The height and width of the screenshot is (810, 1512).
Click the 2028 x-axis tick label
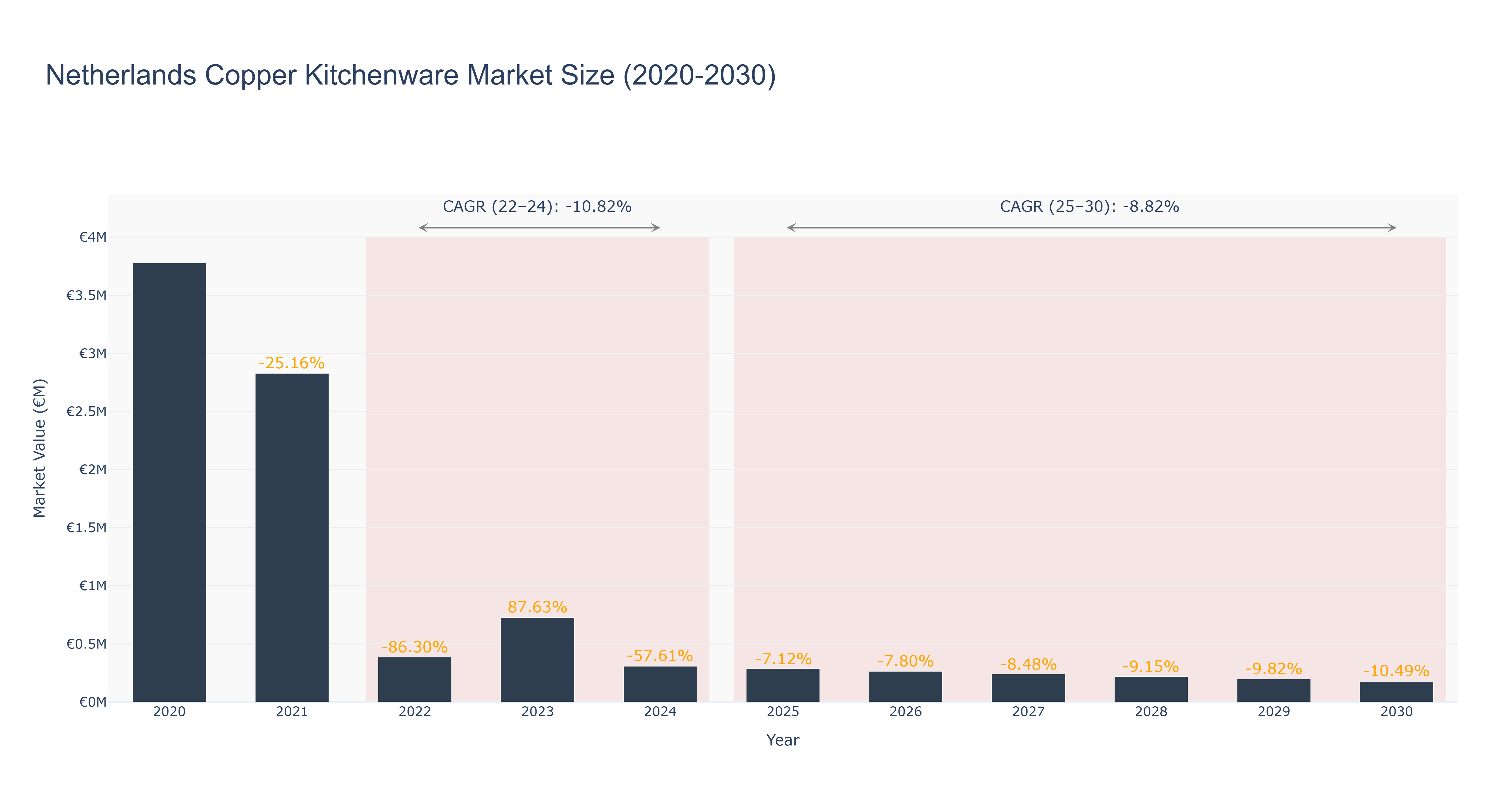coord(1151,712)
